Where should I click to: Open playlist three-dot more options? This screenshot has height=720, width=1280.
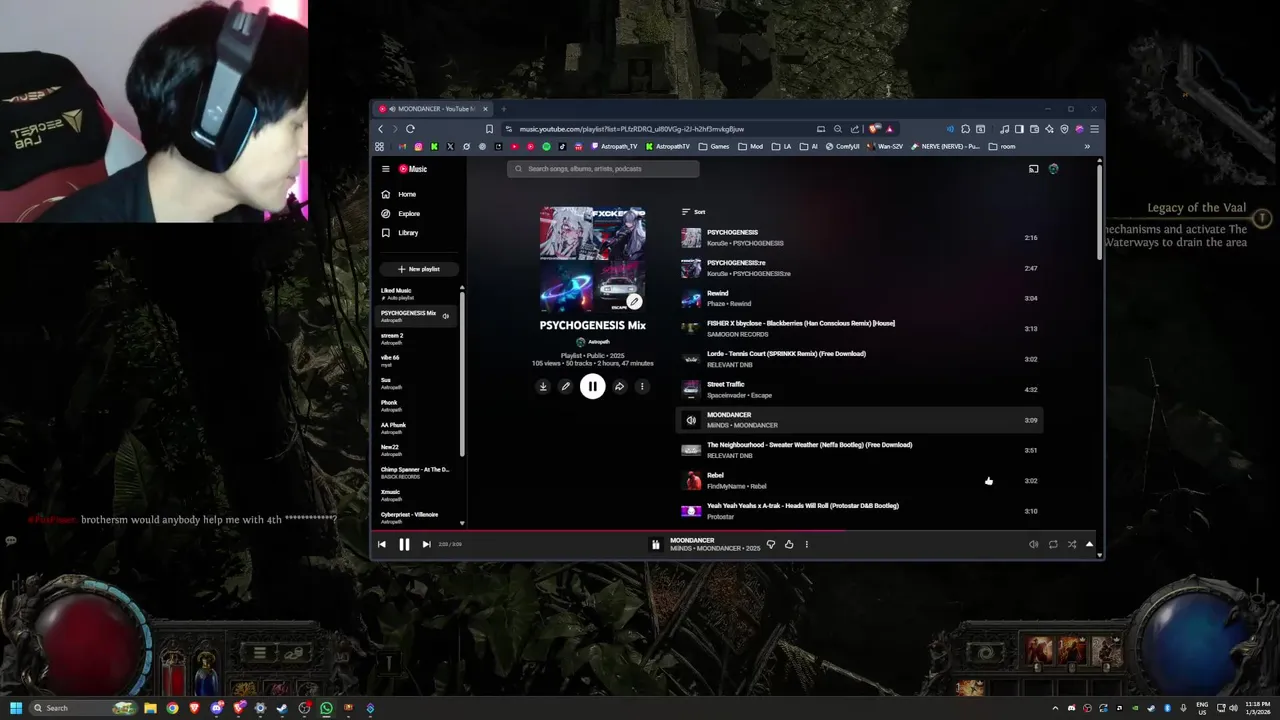[x=642, y=386]
